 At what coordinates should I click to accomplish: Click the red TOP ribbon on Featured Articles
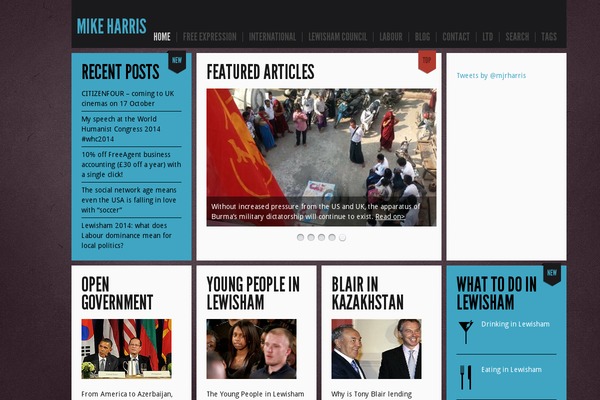[427, 62]
